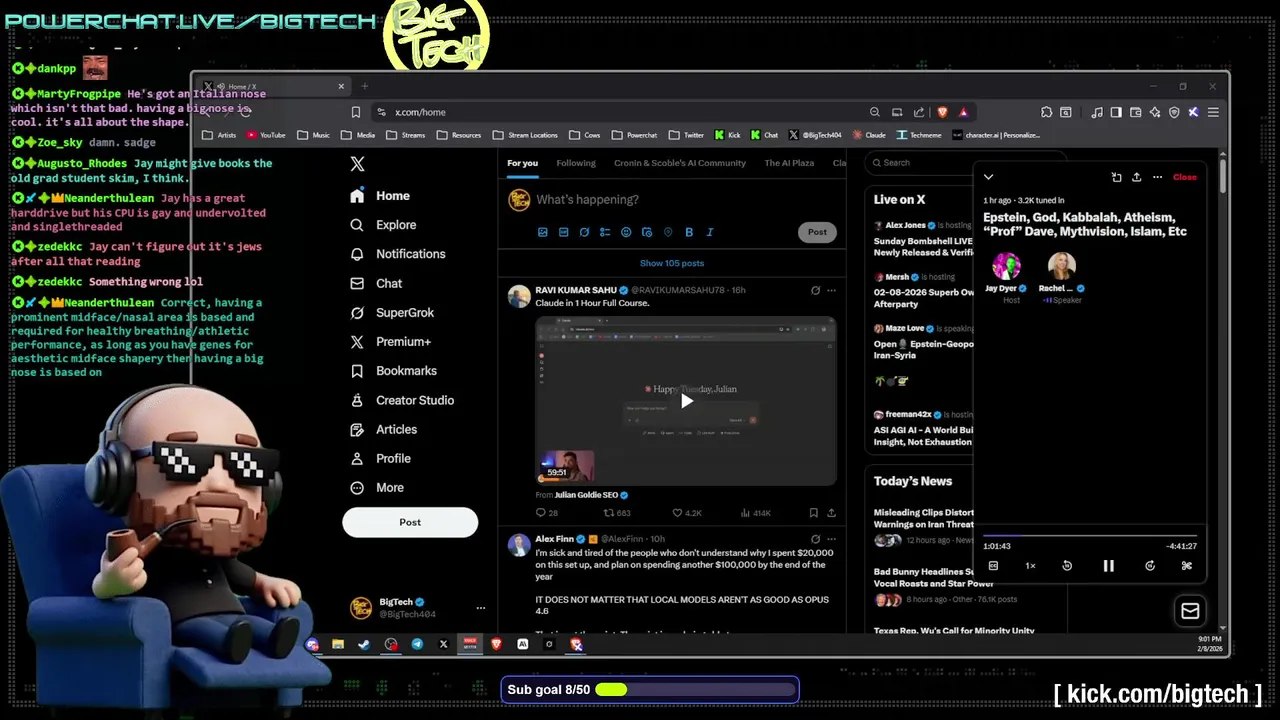
Task: Click the Brave Shields lion icon in the address bar
Action: 942,112
